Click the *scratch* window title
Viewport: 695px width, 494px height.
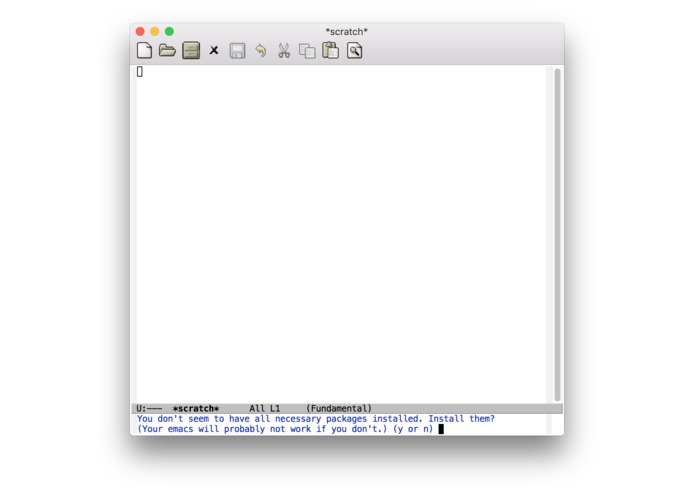(347, 32)
